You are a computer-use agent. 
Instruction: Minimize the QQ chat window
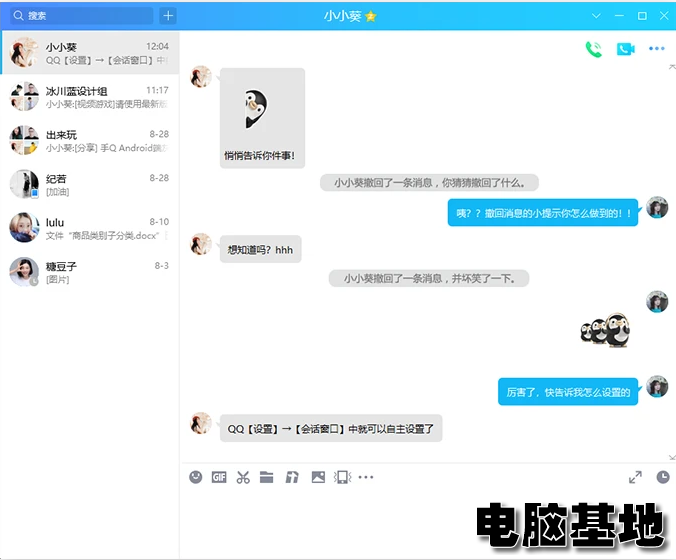click(x=619, y=16)
